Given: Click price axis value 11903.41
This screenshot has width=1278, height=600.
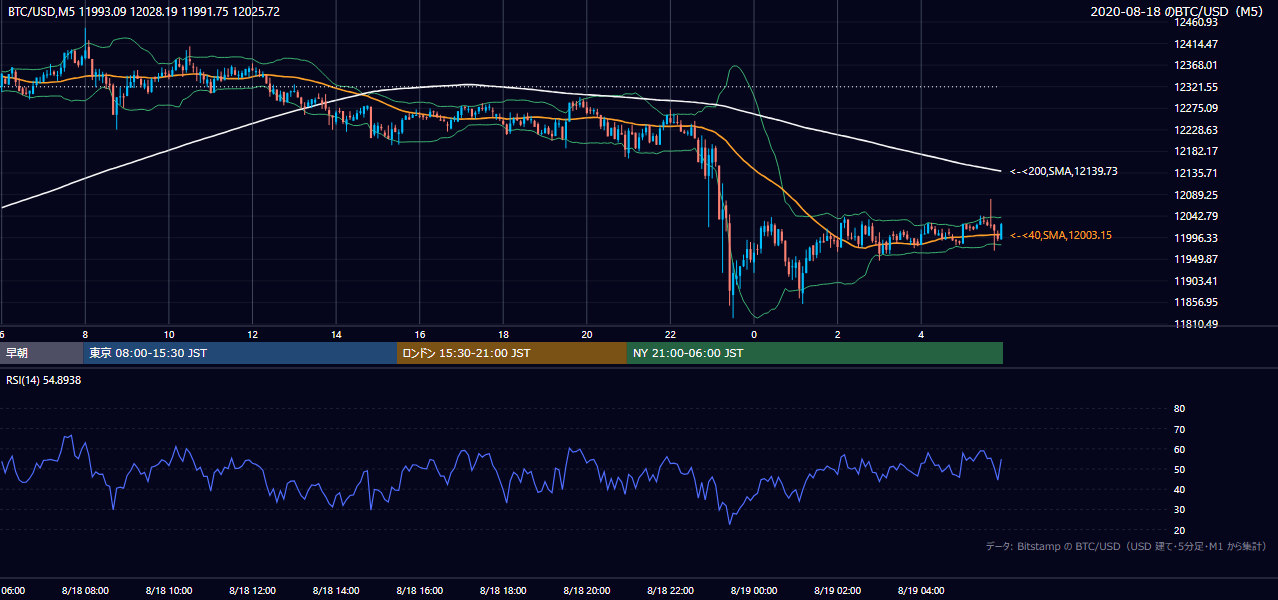Looking at the screenshot, I should click(1197, 281).
